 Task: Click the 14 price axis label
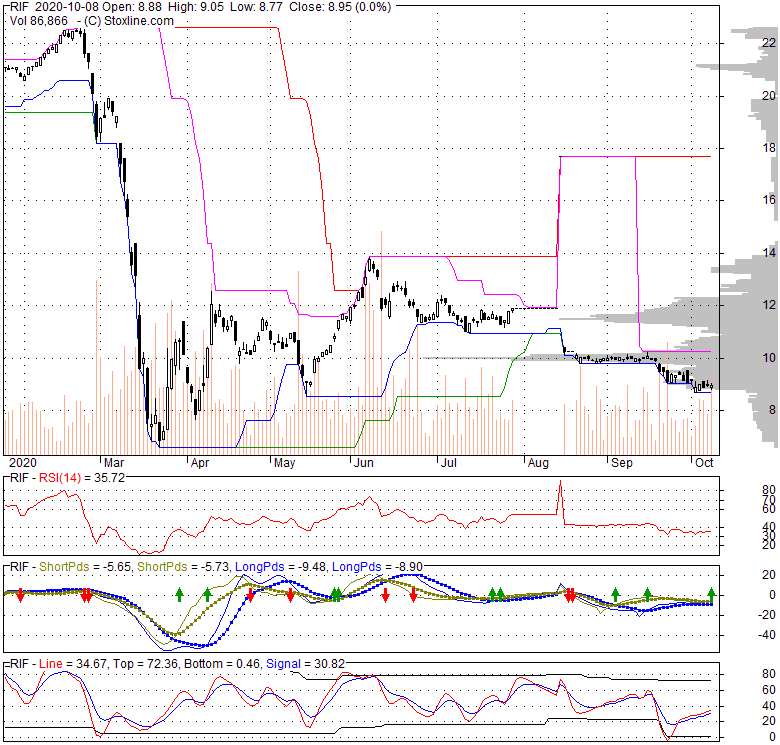pyautogui.click(x=769, y=253)
